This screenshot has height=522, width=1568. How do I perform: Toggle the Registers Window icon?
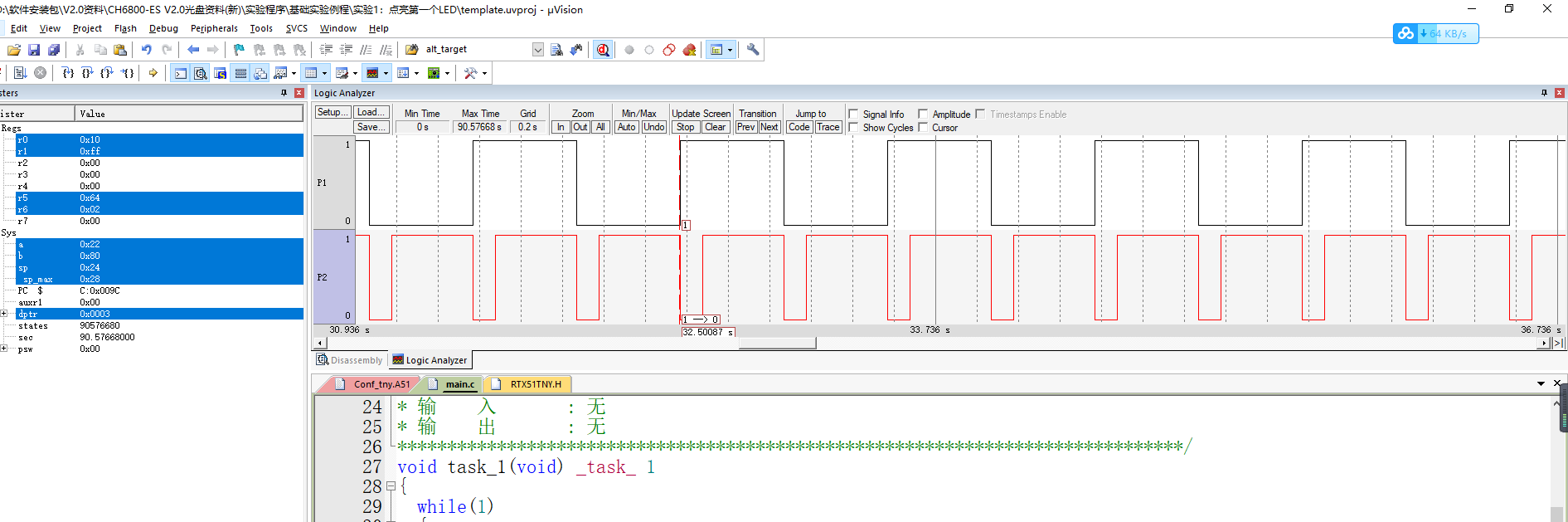[240, 73]
